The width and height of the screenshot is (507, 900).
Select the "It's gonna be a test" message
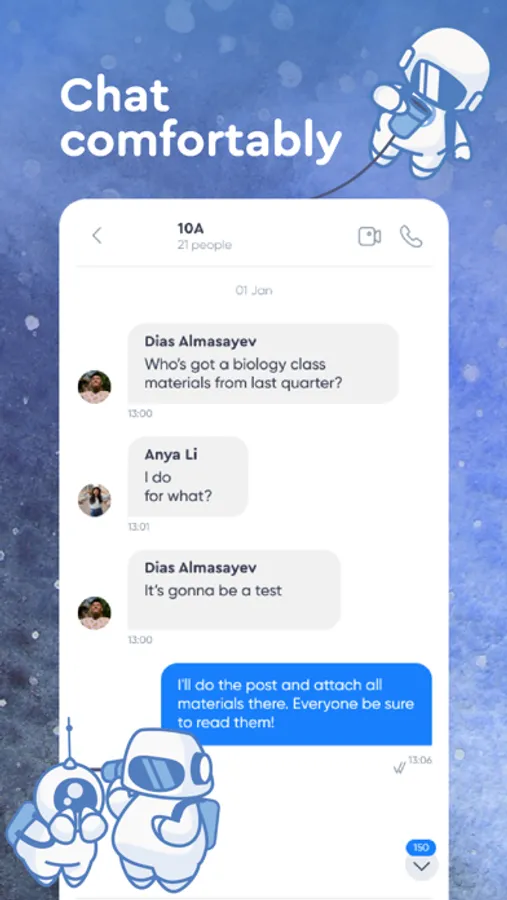pos(234,589)
